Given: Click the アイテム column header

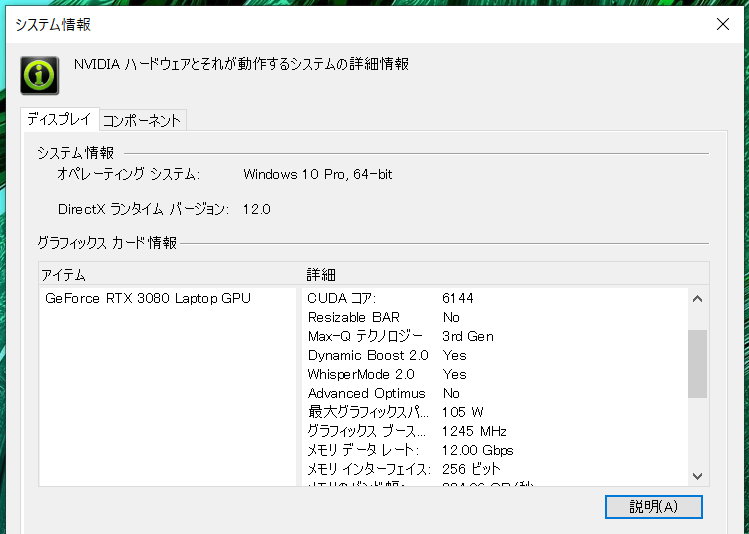Looking at the screenshot, I should click(170, 275).
